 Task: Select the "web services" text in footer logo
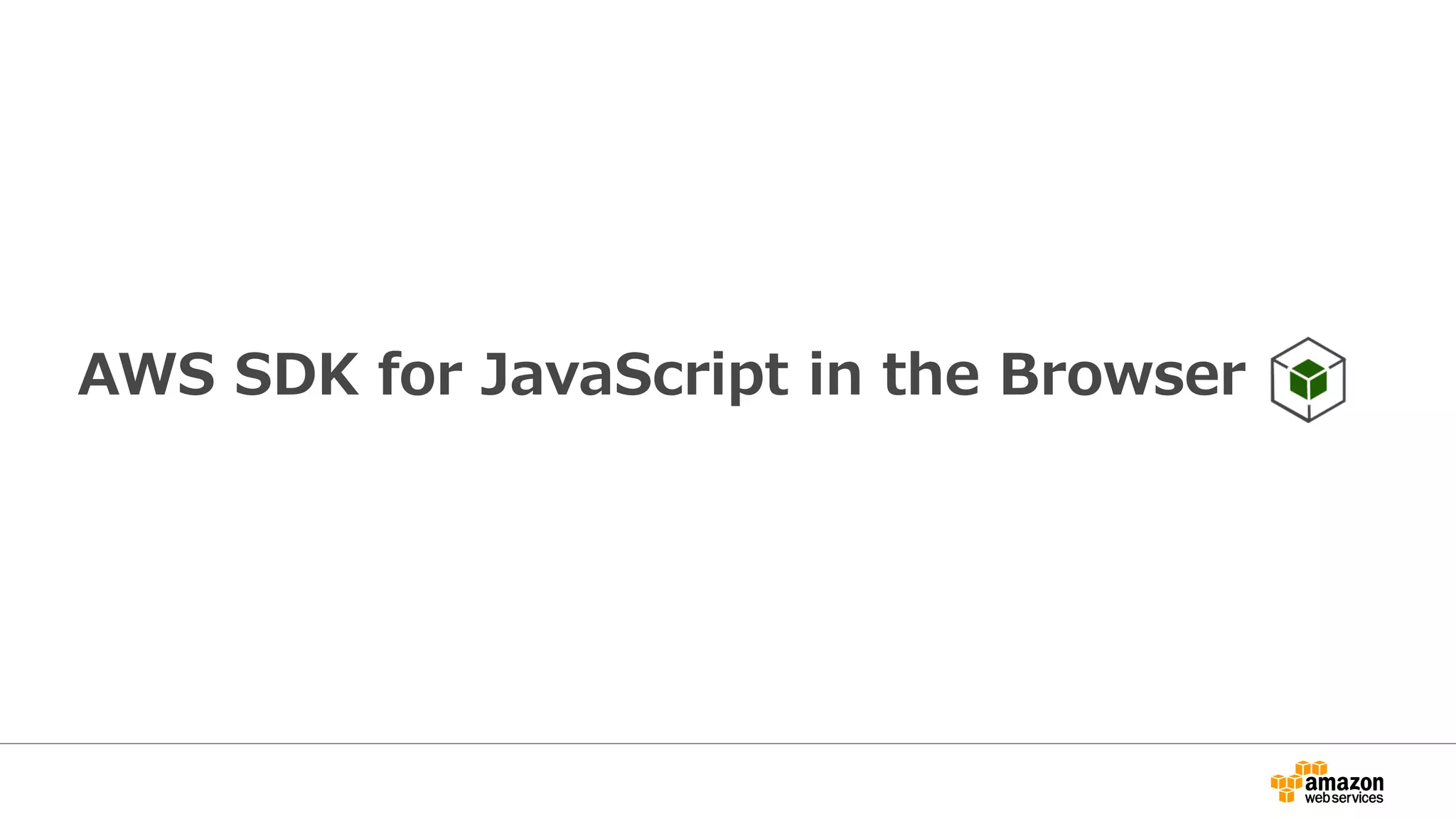pos(1344,798)
